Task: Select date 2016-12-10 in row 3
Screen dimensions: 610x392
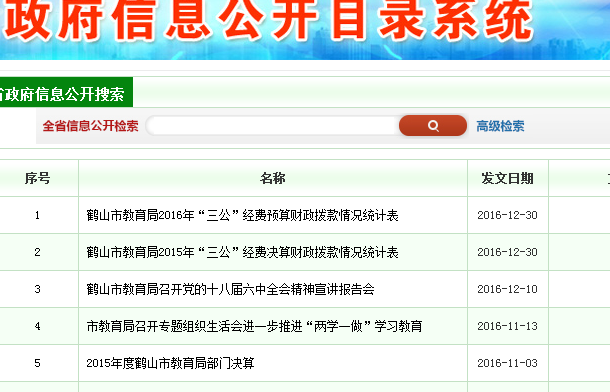Action: 507,289
